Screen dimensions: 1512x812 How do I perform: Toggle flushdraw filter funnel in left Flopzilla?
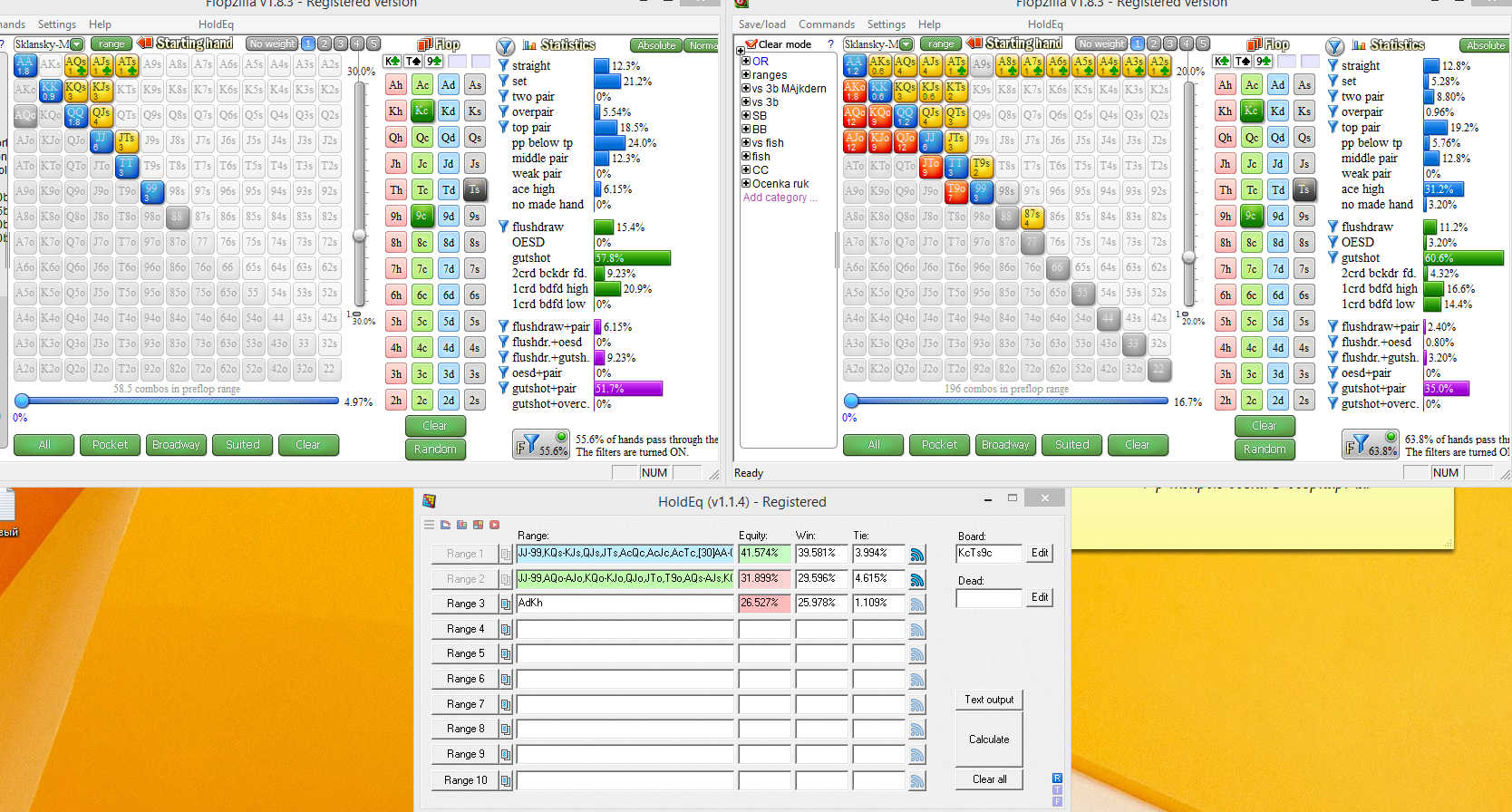(x=504, y=227)
